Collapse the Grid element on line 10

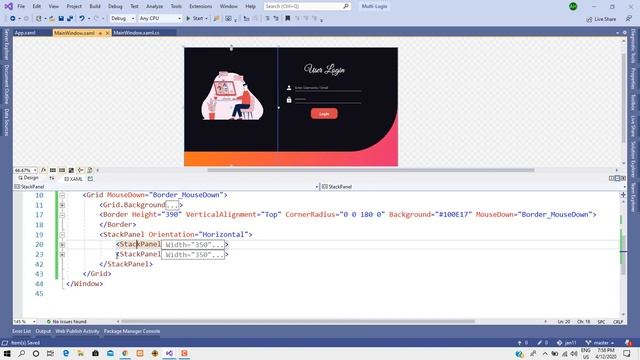[62, 195]
